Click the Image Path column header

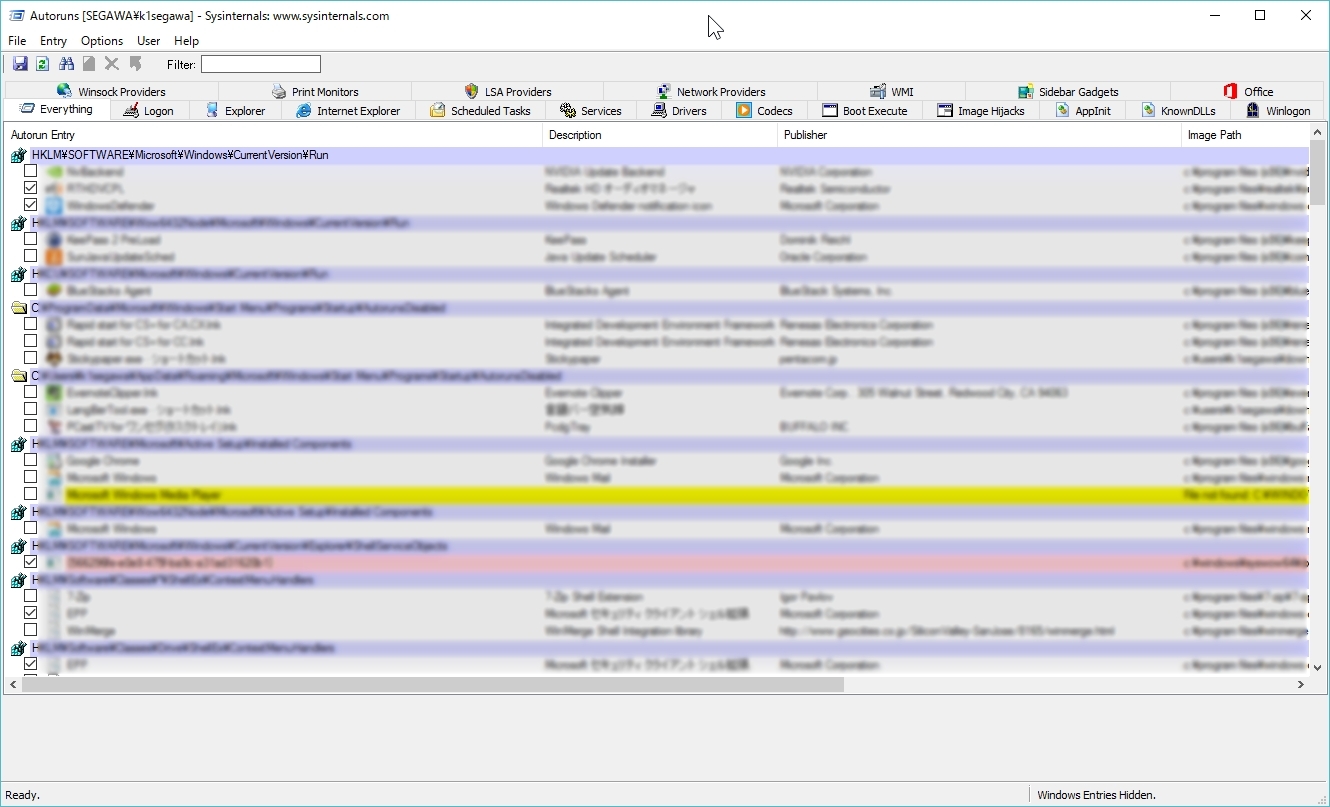click(x=1245, y=135)
